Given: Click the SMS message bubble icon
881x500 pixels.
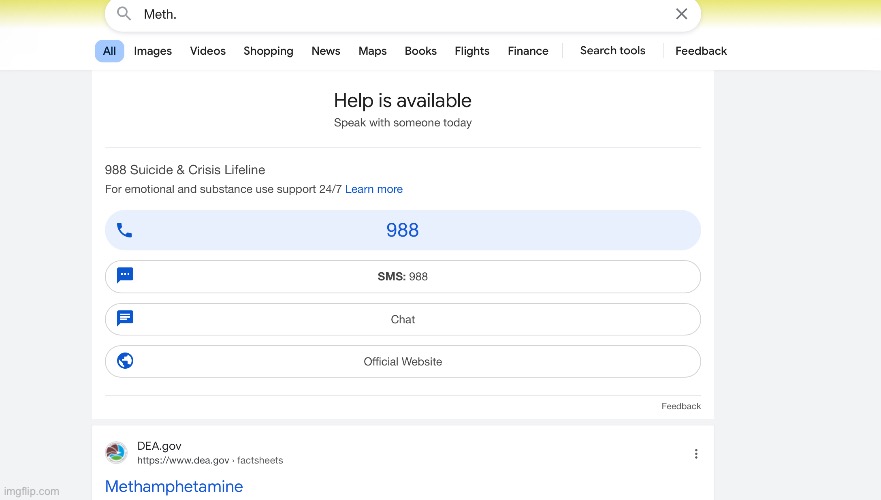Looking at the screenshot, I should [125, 276].
